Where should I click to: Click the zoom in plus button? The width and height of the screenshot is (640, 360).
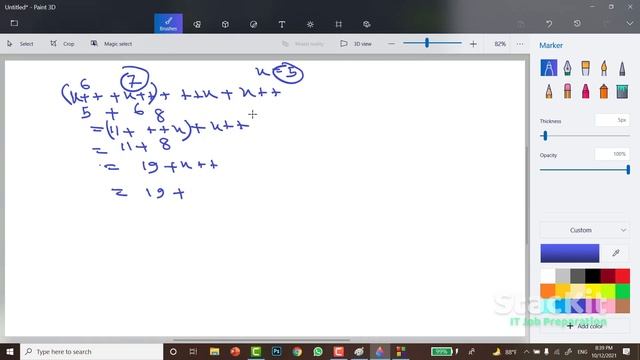click(473, 44)
